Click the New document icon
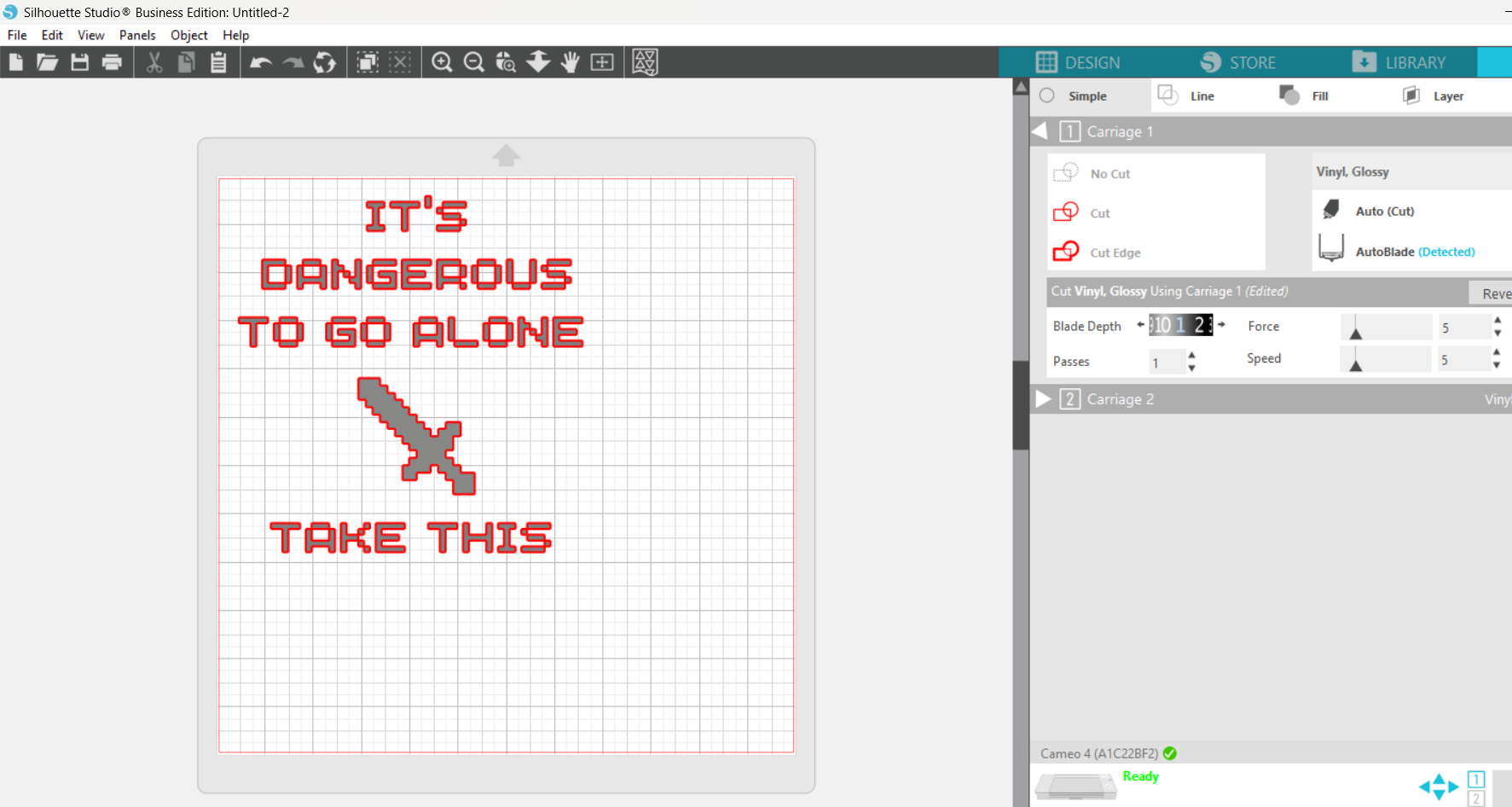The image size is (1512, 807). click(15, 62)
